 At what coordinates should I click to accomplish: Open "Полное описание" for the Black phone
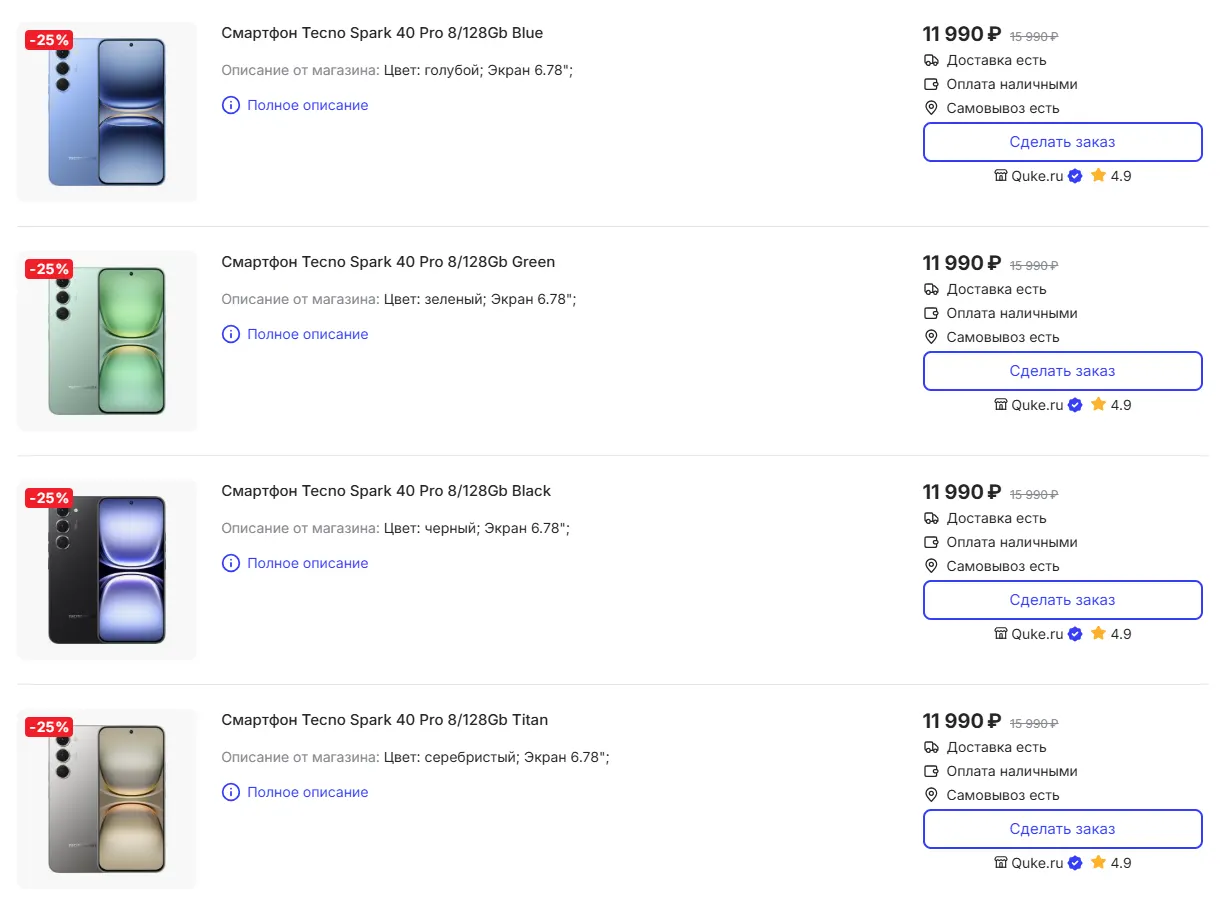pos(307,563)
